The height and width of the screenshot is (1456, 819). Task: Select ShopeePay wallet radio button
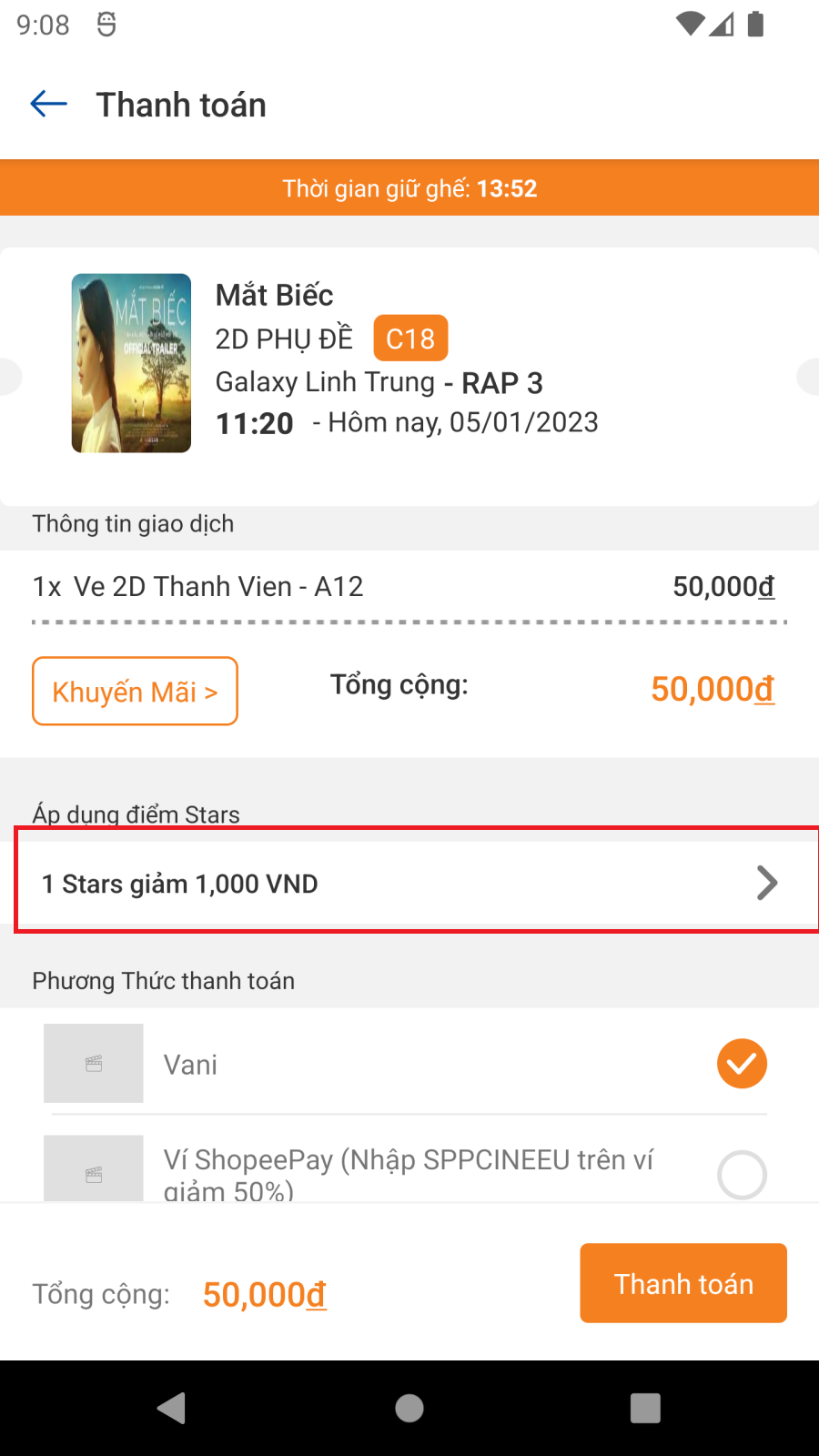click(x=742, y=1174)
